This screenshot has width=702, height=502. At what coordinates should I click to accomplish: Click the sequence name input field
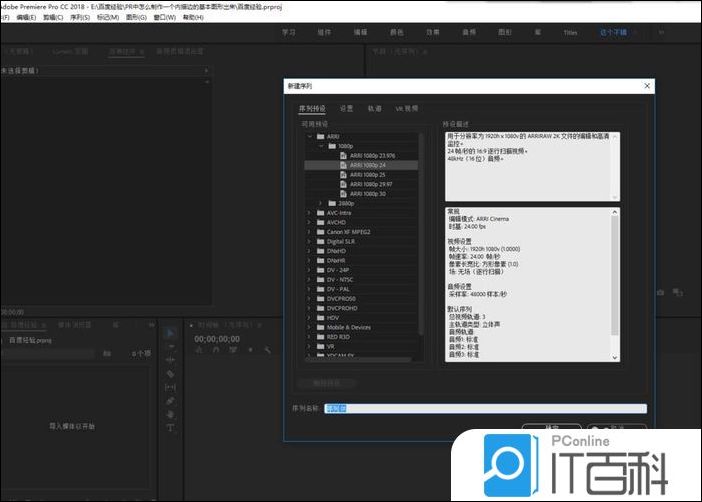click(x=498, y=408)
